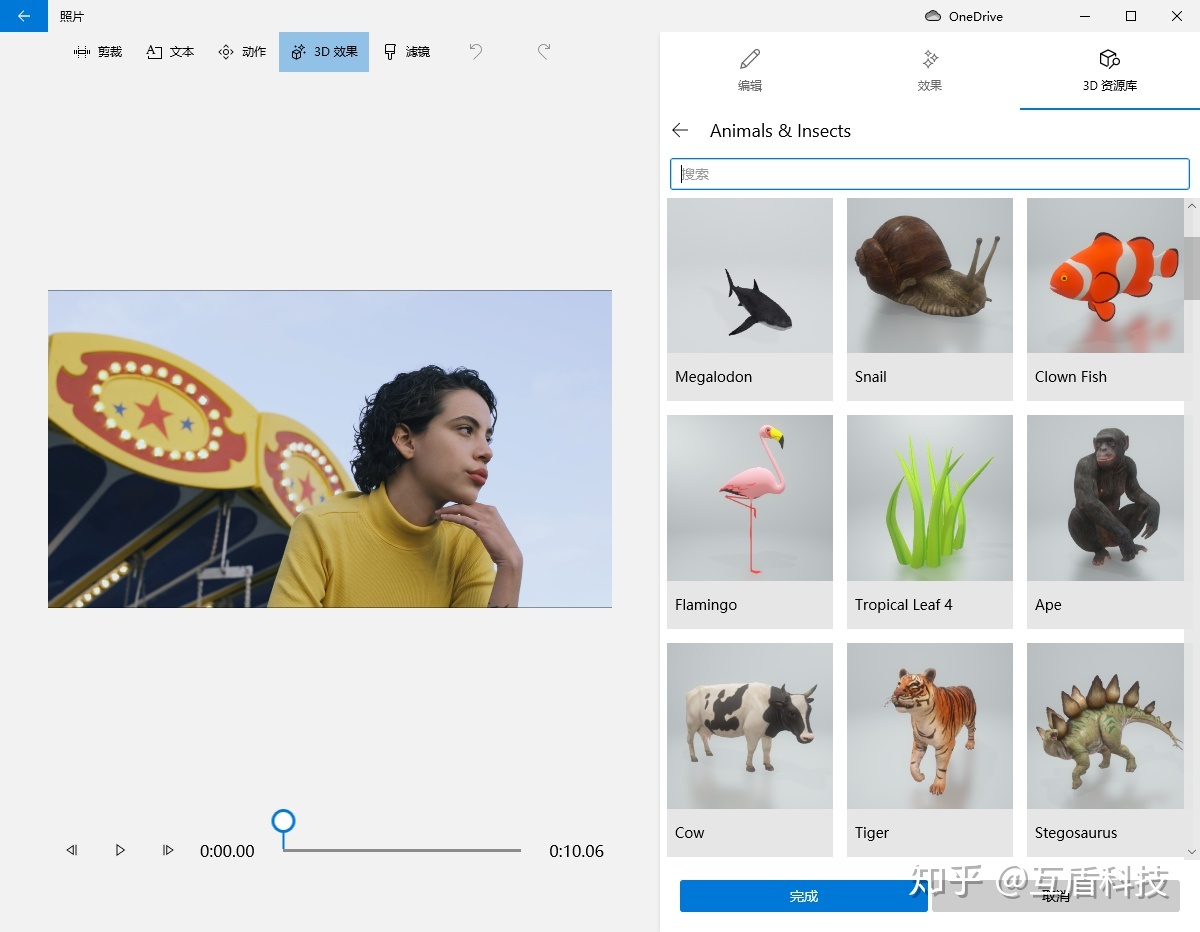Select the Snail 3D model

click(x=930, y=299)
